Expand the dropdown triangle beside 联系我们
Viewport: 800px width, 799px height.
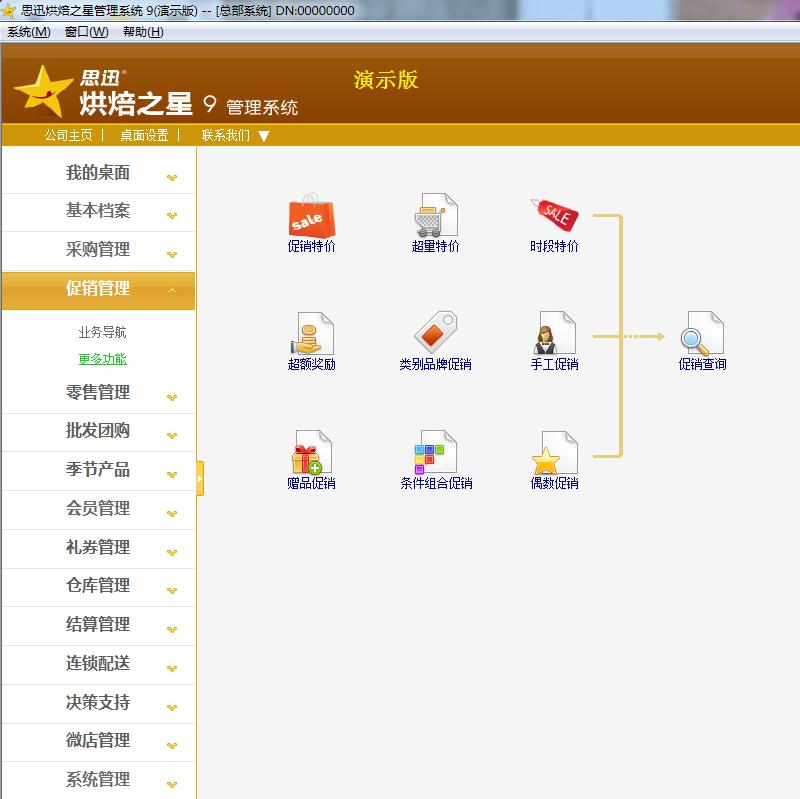pyautogui.click(x=264, y=136)
